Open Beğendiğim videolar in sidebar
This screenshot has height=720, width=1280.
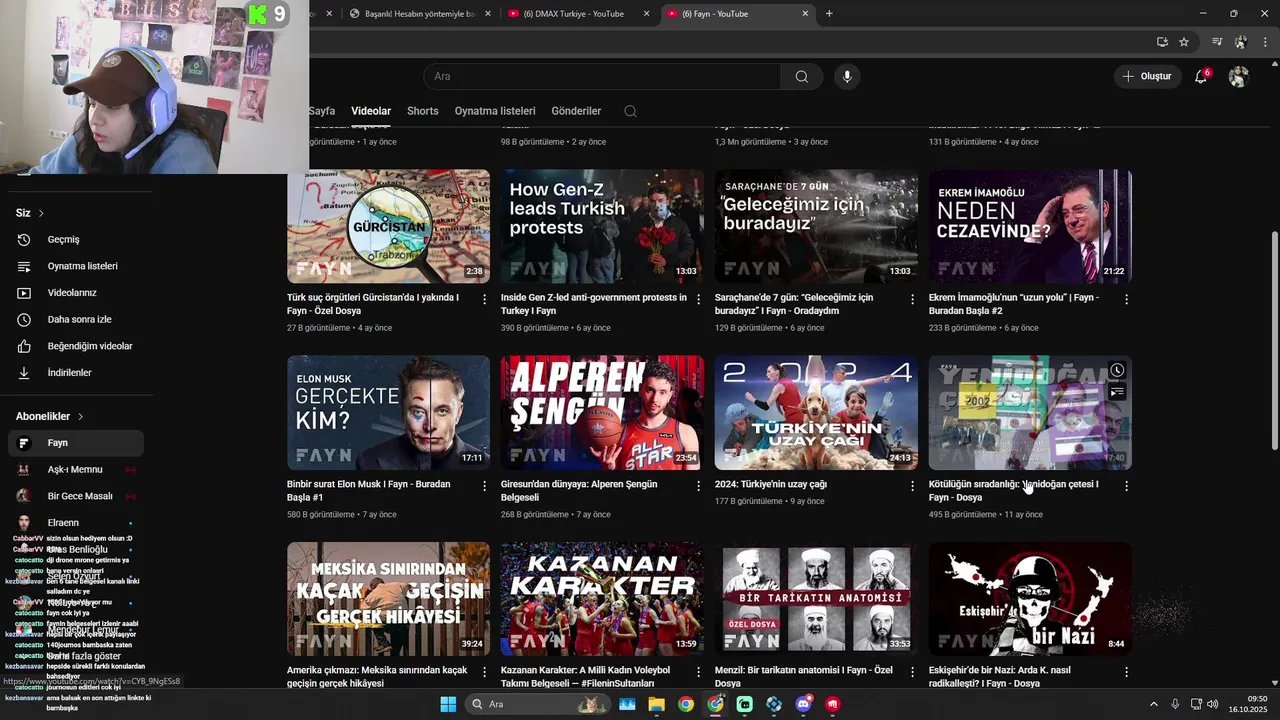pos(76,346)
